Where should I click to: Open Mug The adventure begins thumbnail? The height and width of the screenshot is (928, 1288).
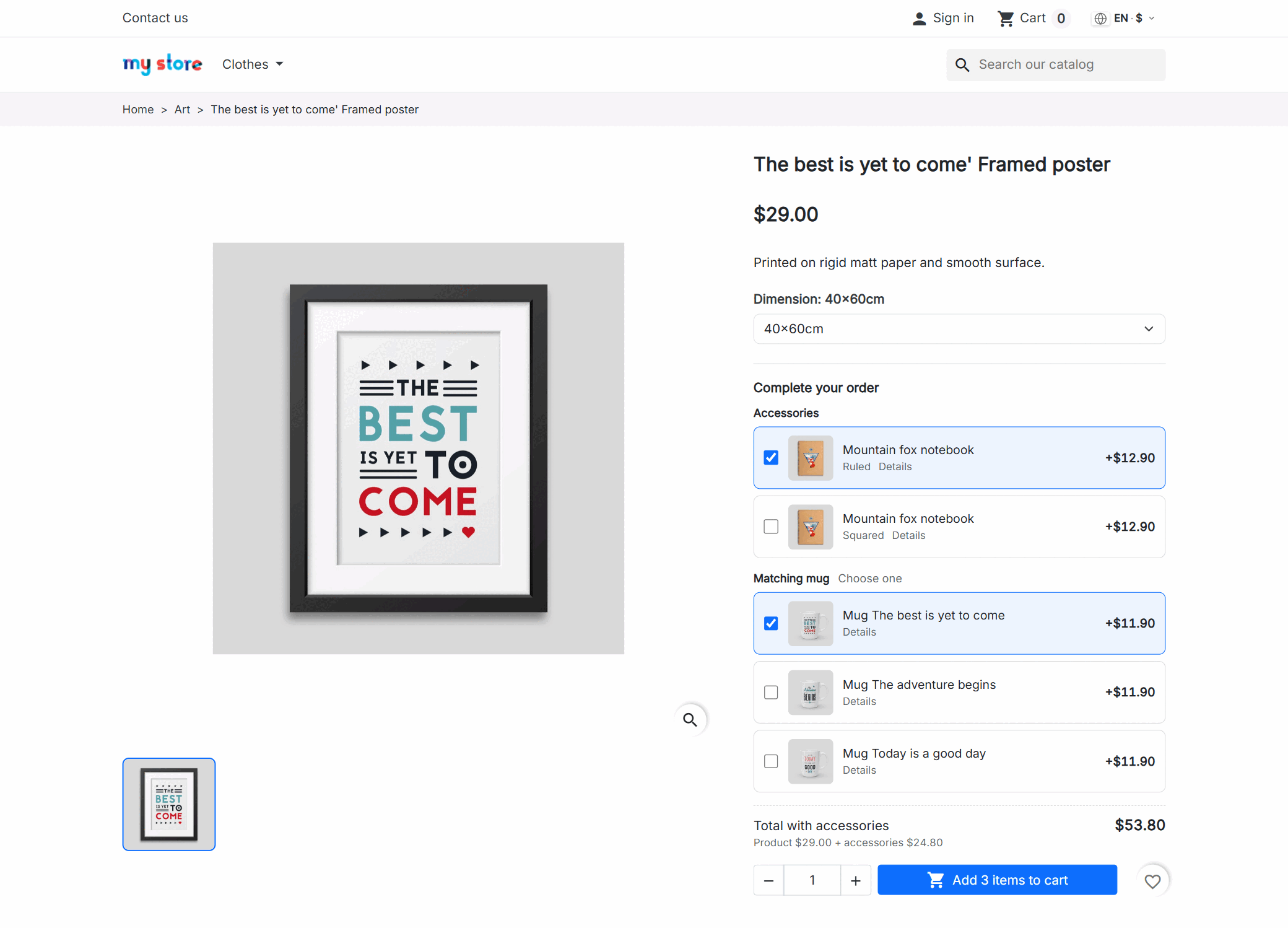point(811,693)
